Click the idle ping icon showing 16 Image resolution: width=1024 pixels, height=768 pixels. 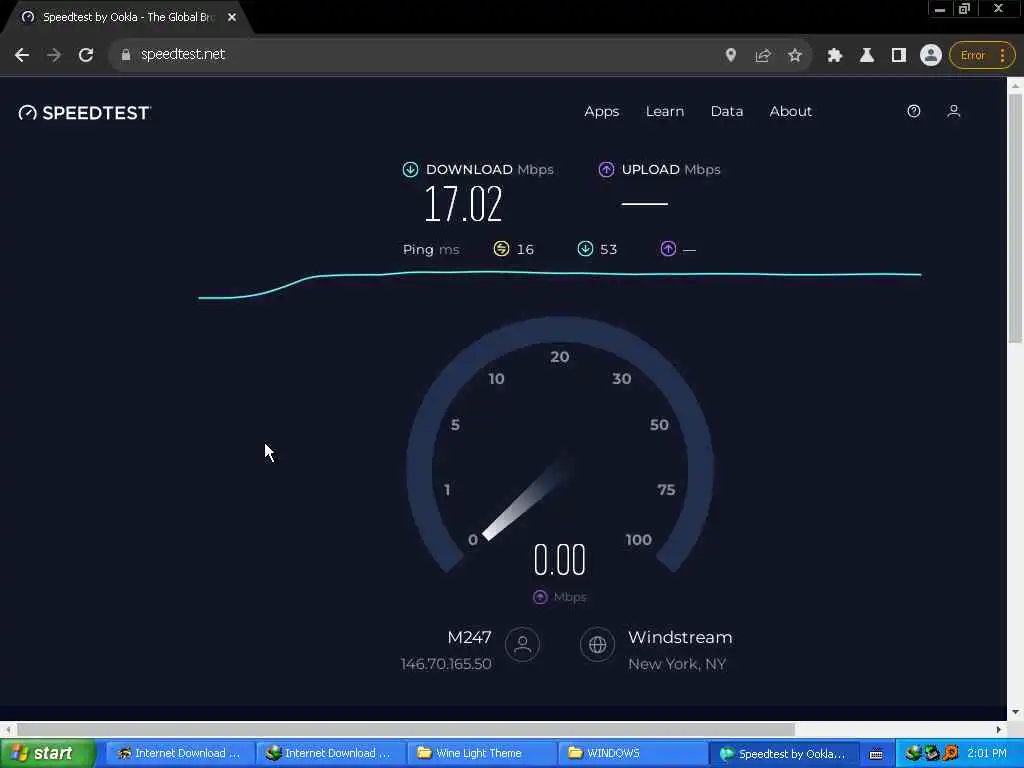501,249
